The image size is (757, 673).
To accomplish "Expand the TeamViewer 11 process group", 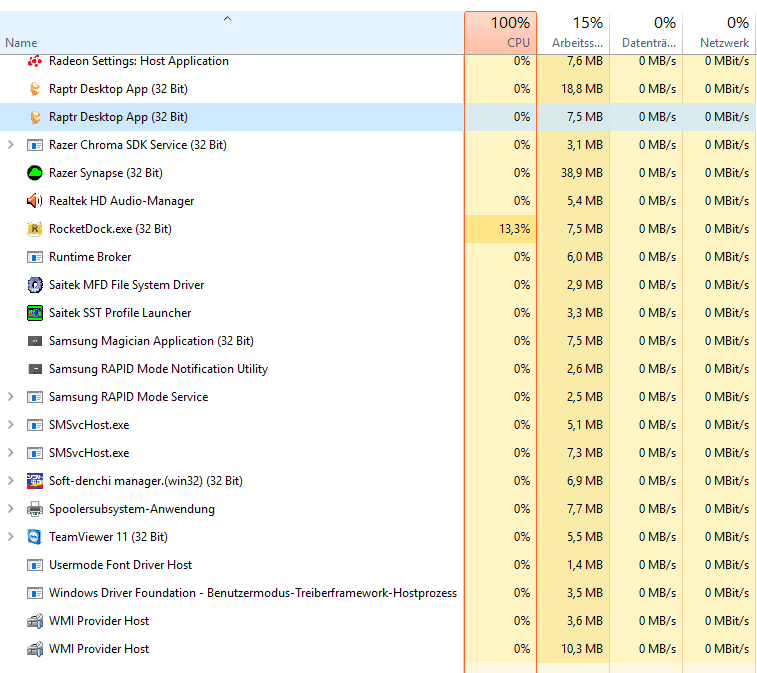I will point(11,537).
